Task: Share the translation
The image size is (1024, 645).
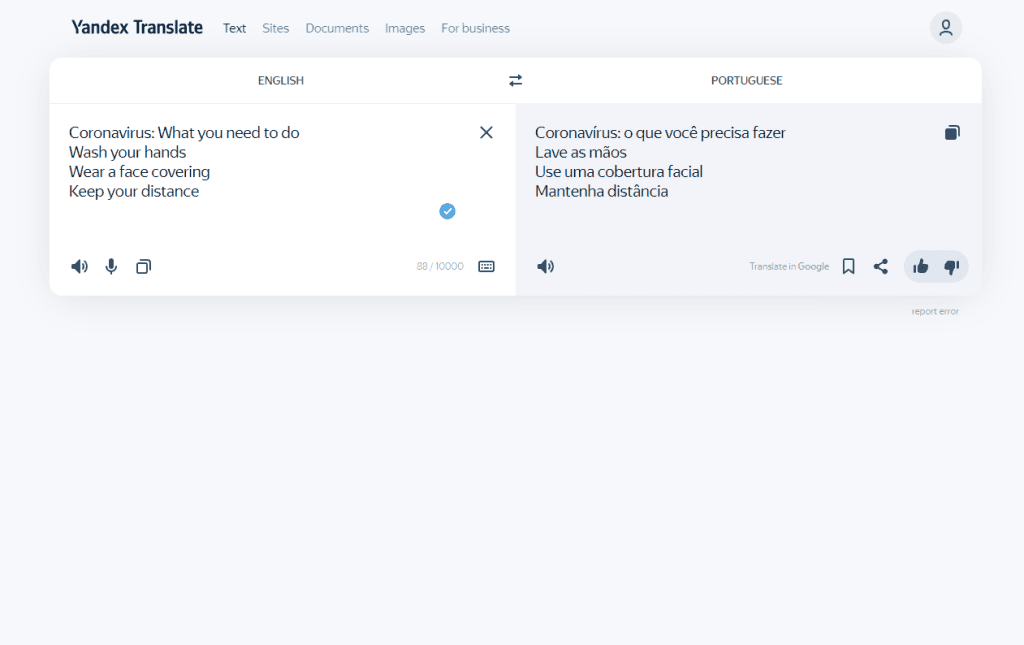Action: point(880,266)
